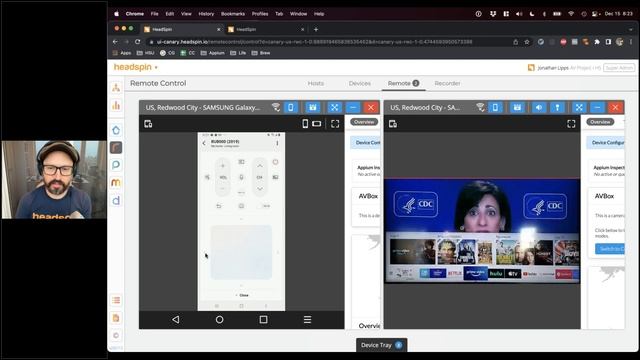The width and height of the screenshot is (640, 360).
Task: Expand the Galaxy device panel with arrows icon
Action: [x=334, y=107]
